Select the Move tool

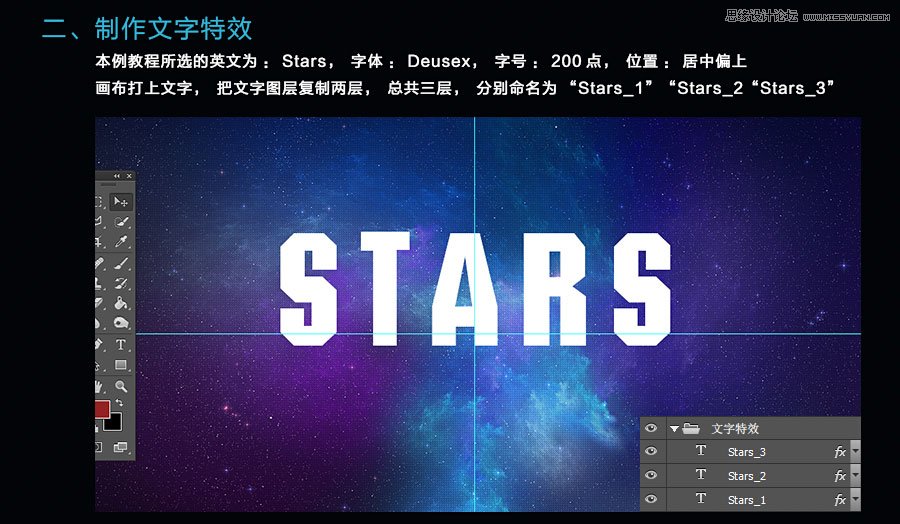(121, 202)
